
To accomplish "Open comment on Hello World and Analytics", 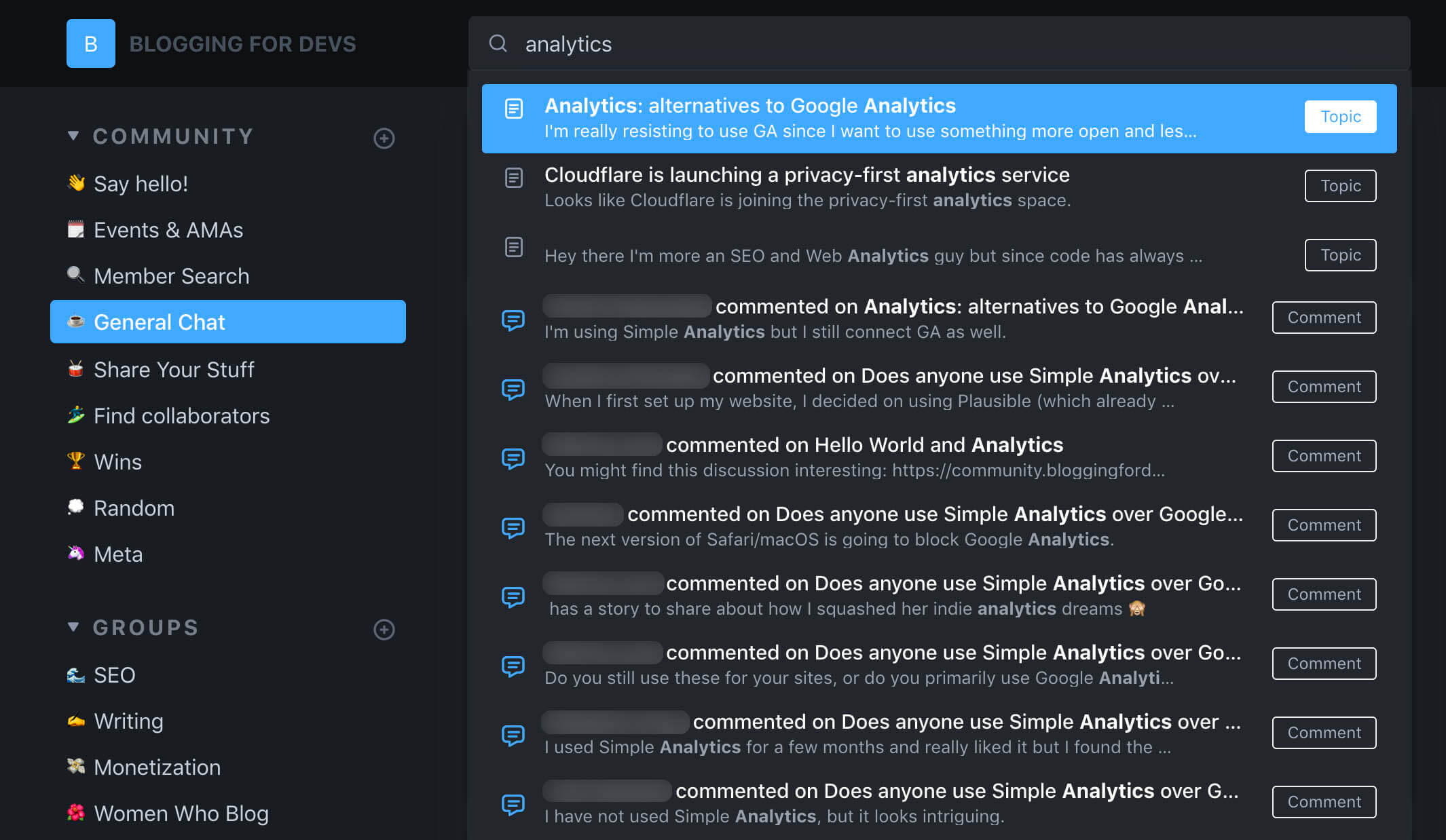I will coord(939,457).
